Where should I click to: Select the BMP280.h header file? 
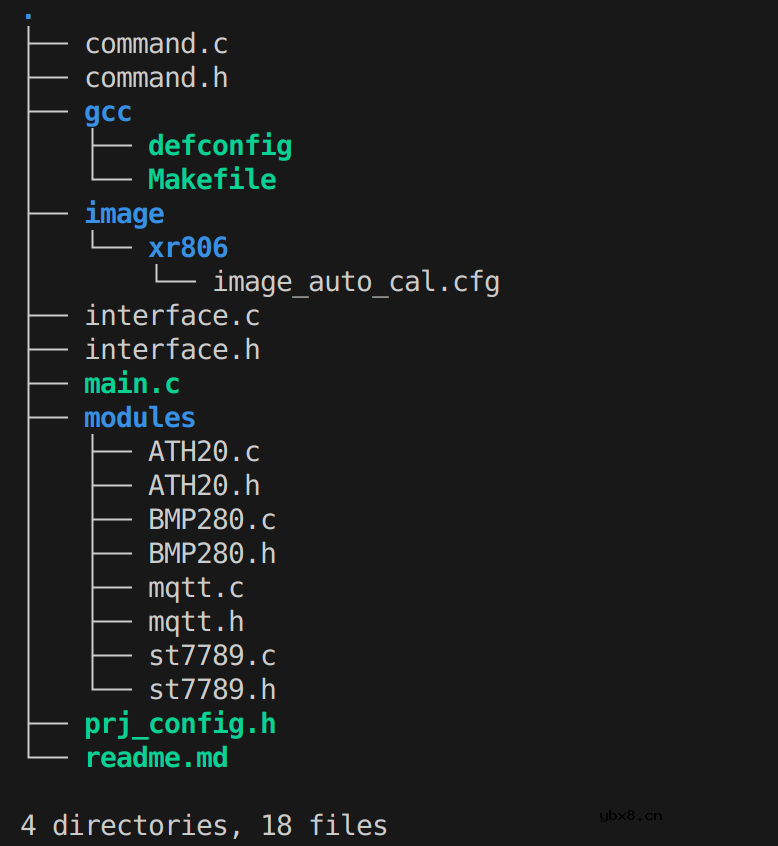(x=212, y=554)
